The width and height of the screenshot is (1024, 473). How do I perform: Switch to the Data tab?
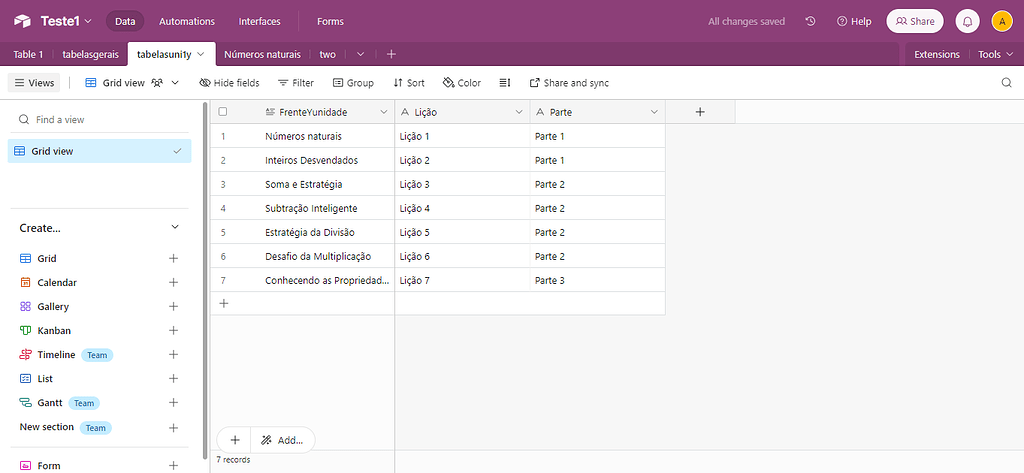[x=125, y=21]
